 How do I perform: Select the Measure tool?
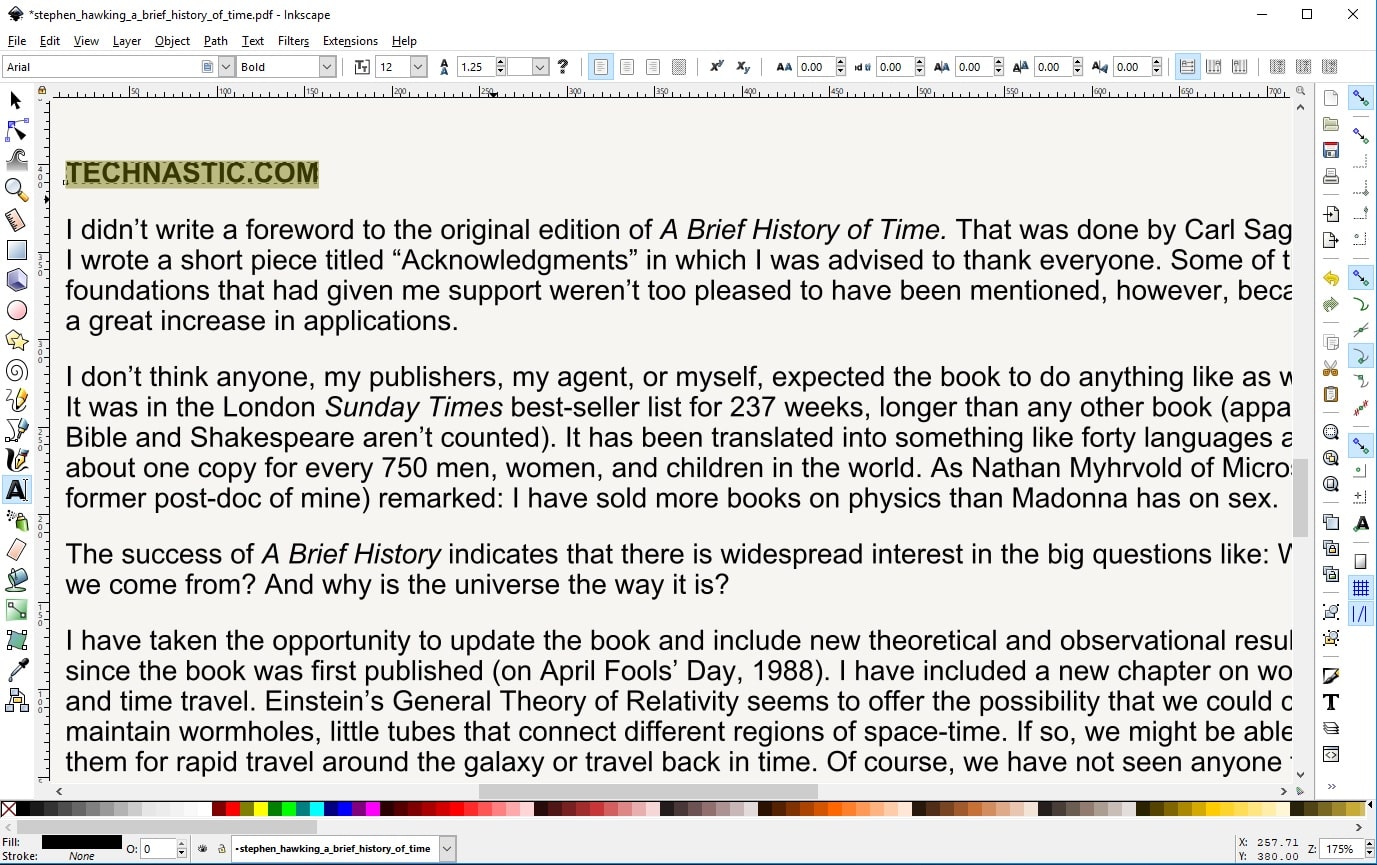coord(16,219)
